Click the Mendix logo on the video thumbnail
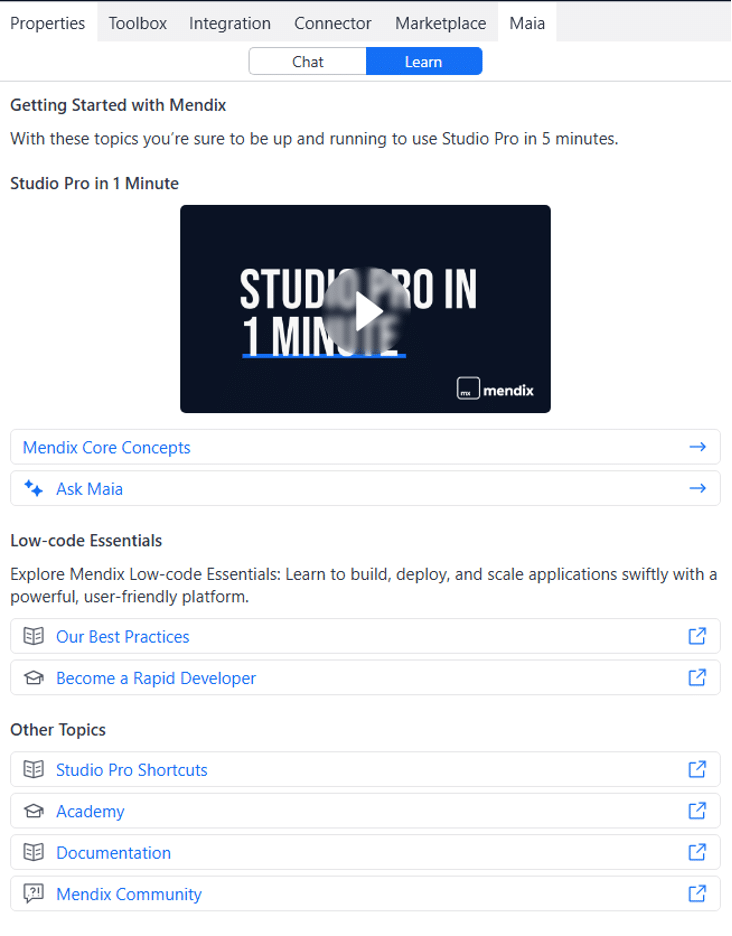732x936 pixels. pos(496,390)
